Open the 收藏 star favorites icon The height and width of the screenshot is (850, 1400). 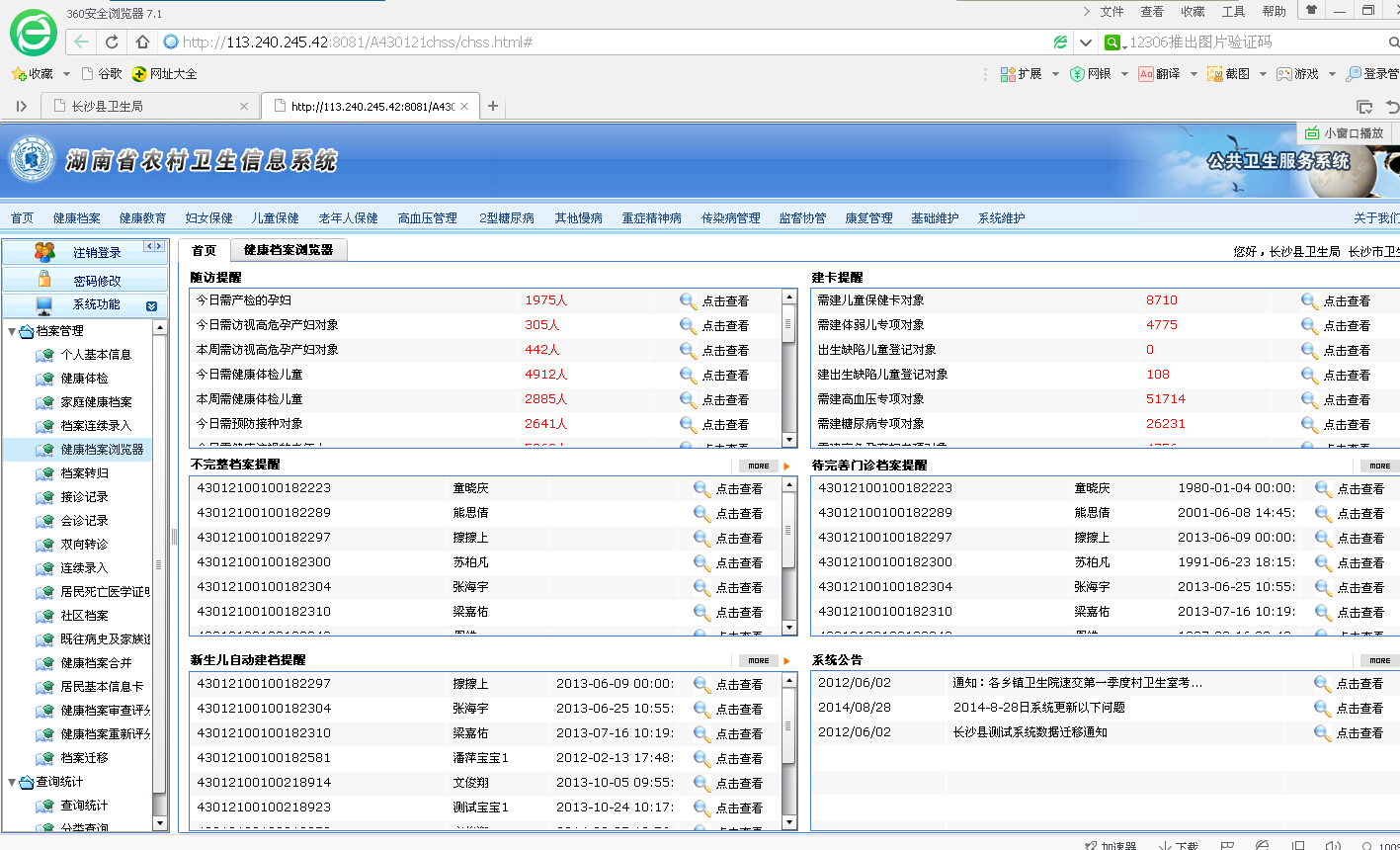tap(18, 73)
